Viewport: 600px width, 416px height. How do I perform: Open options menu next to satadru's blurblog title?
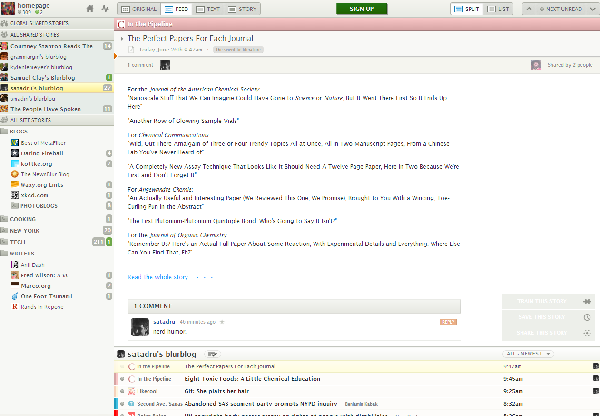[x=212, y=354]
